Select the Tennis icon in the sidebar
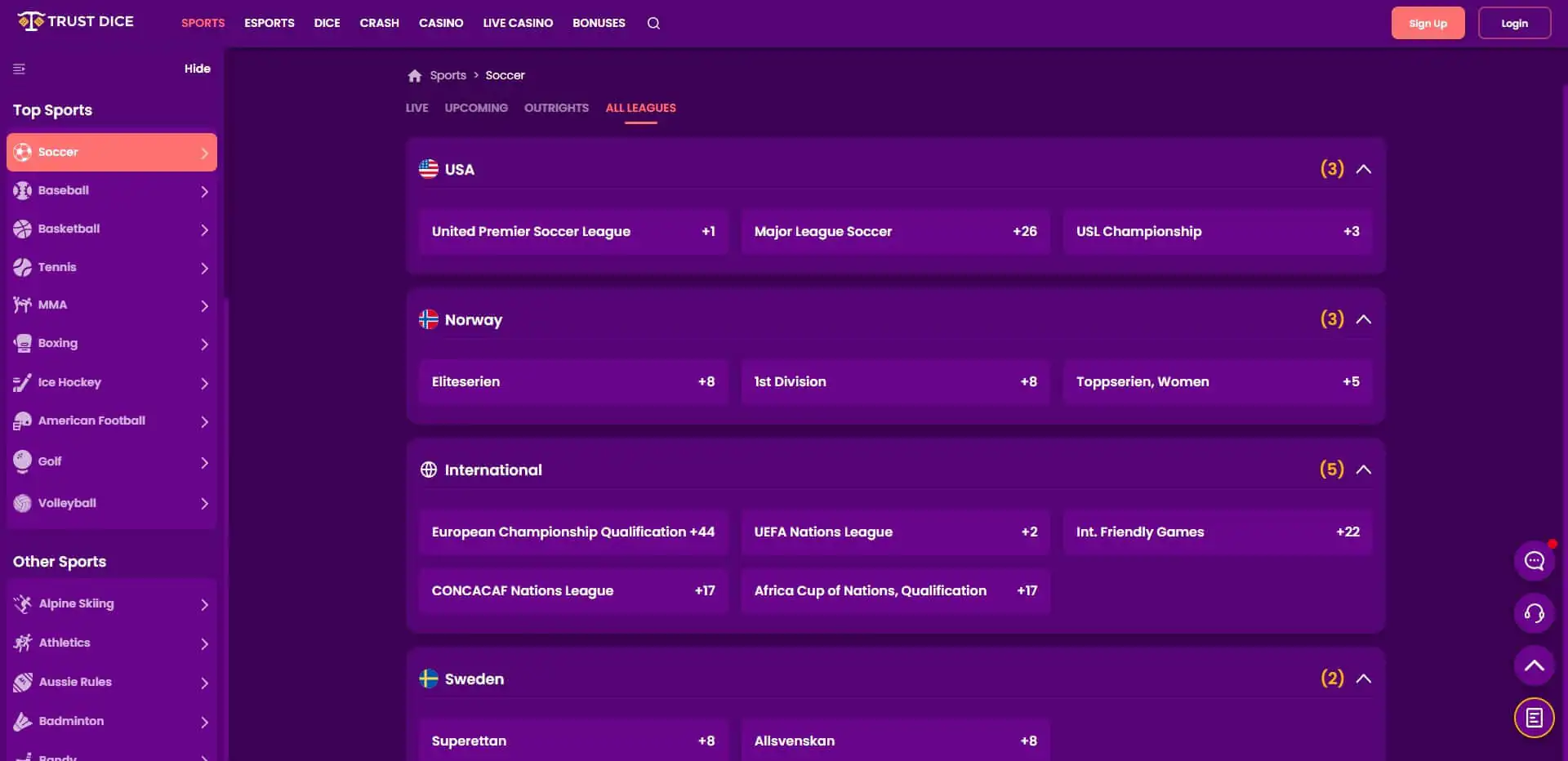This screenshot has width=1568, height=761. tap(22, 267)
